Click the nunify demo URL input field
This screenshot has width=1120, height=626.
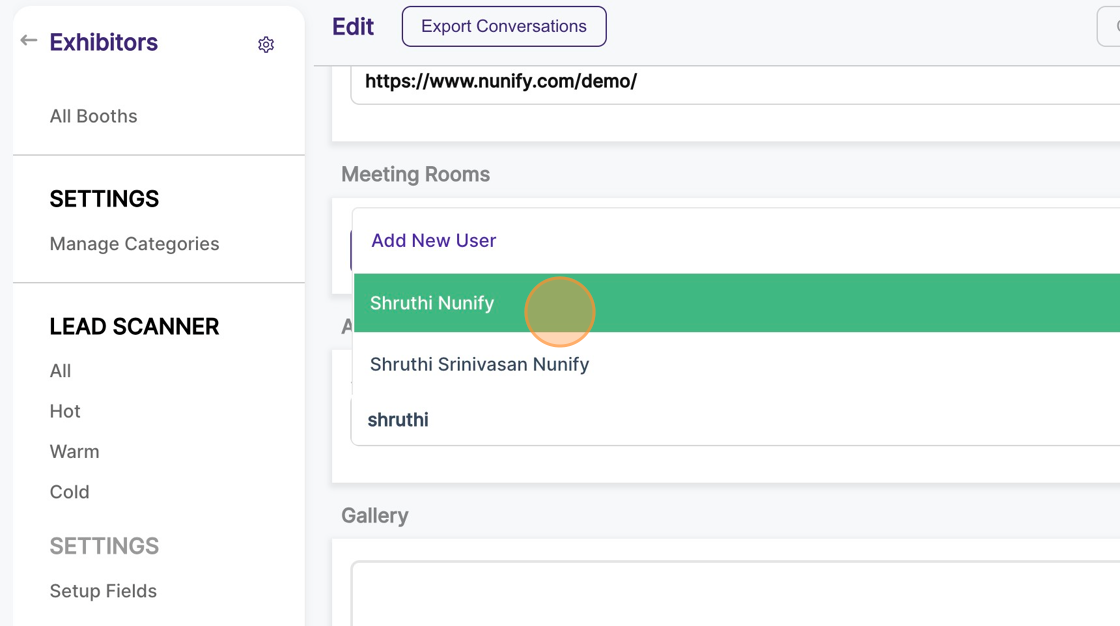click(x=735, y=82)
